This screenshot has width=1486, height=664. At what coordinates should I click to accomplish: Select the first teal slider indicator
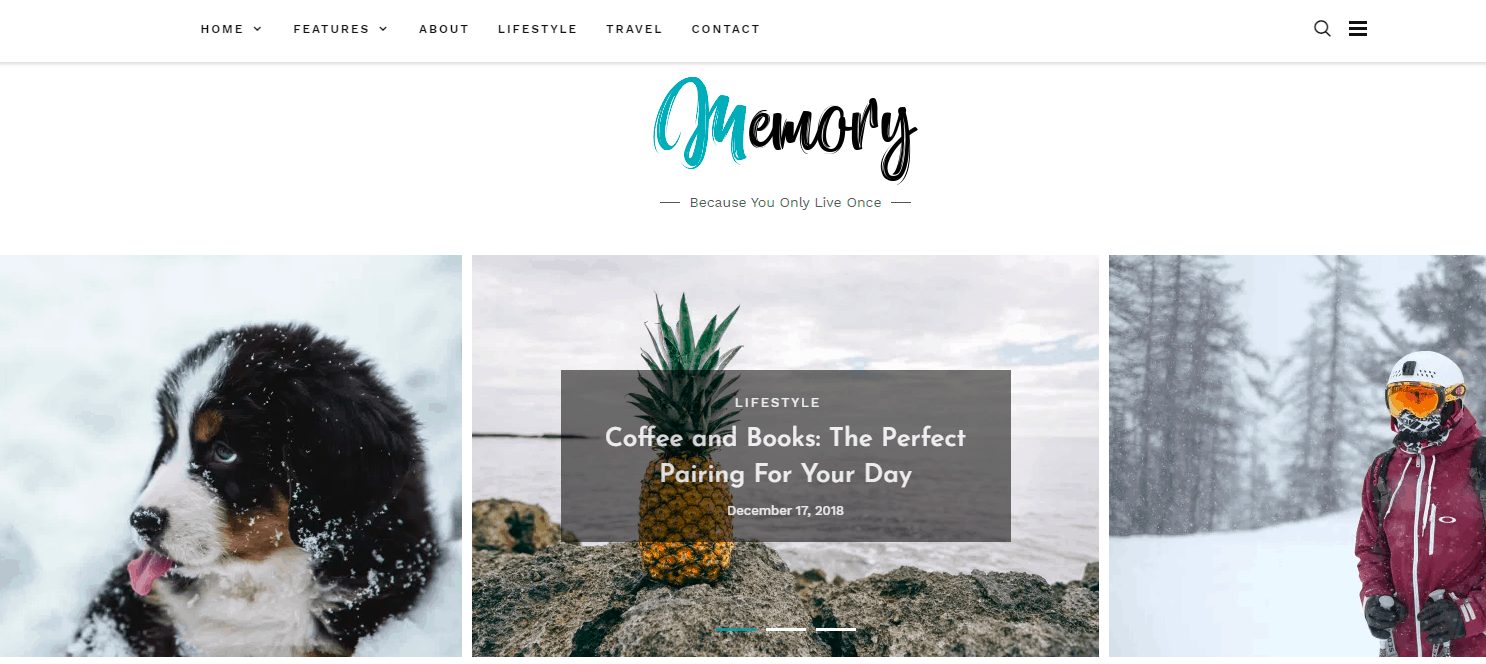click(x=736, y=629)
